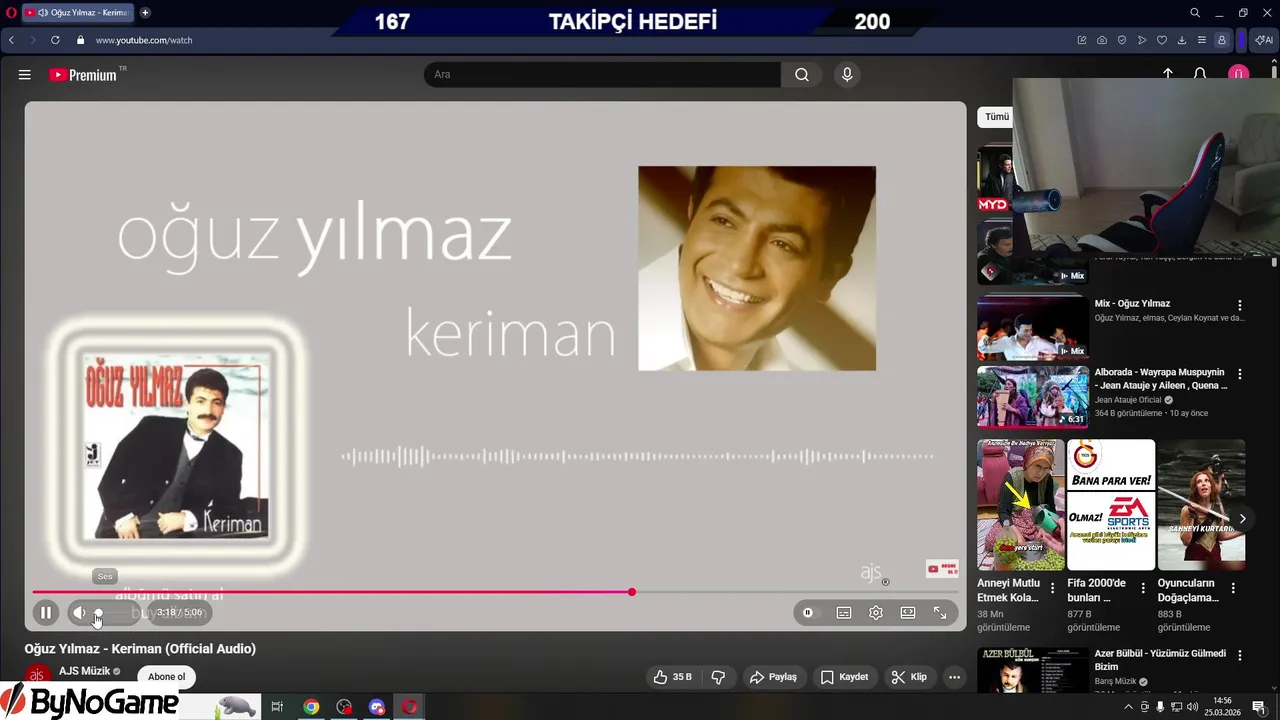Open the browser profile icon
This screenshot has width=1280, height=720.
1222,40
